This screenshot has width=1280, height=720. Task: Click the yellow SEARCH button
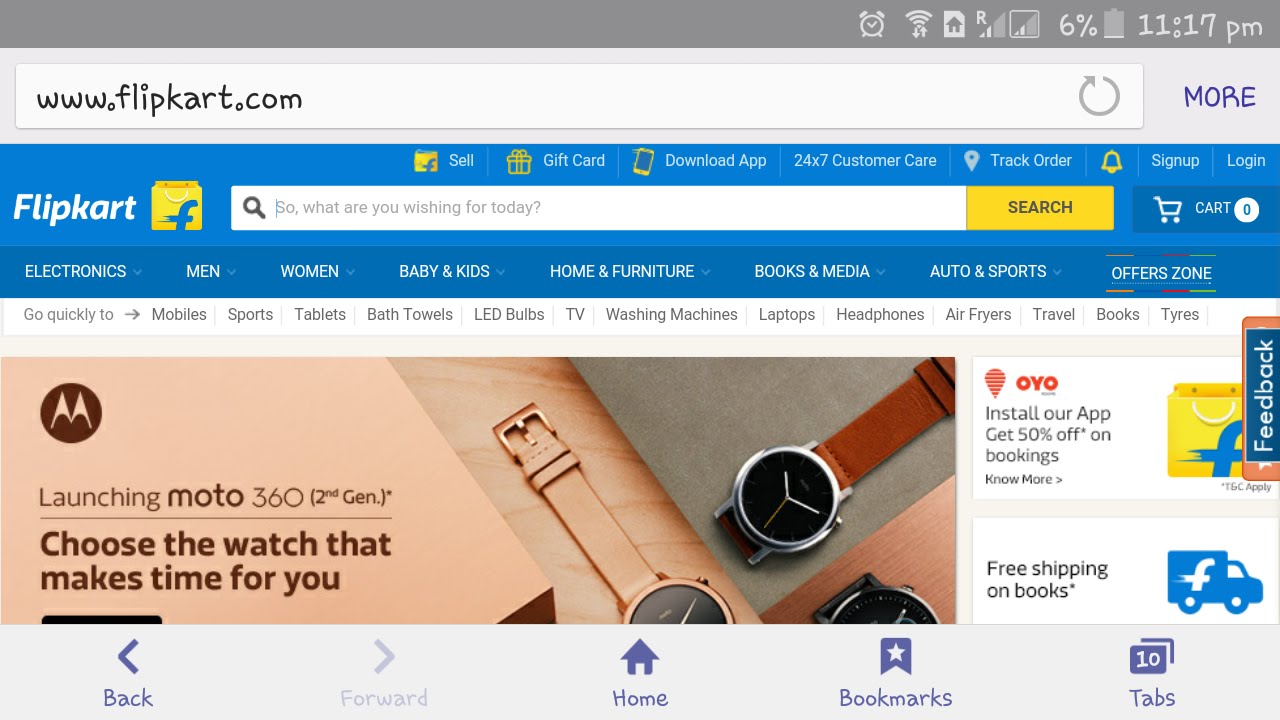[x=1040, y=207]
